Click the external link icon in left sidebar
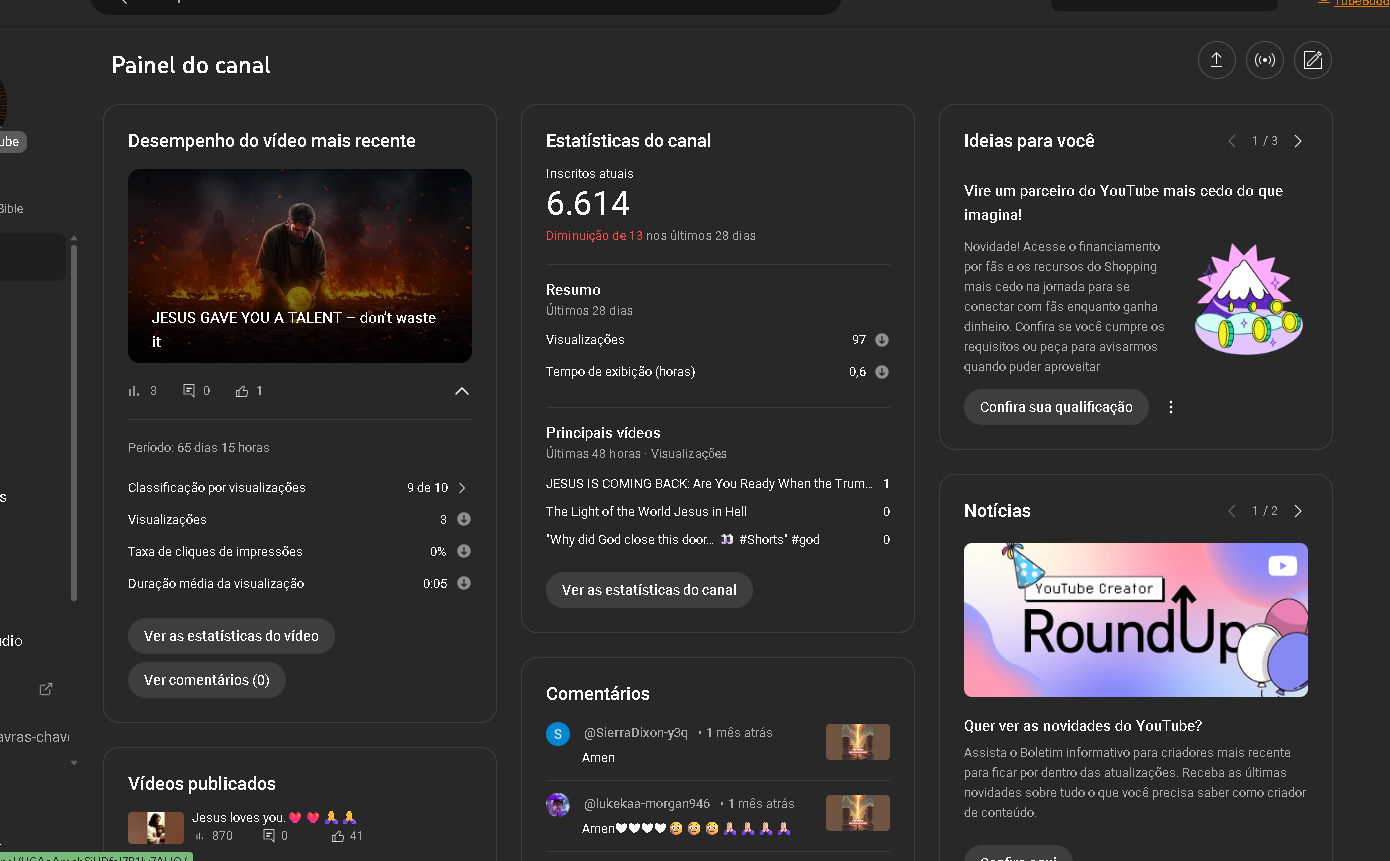 click(x=45, y=689)
